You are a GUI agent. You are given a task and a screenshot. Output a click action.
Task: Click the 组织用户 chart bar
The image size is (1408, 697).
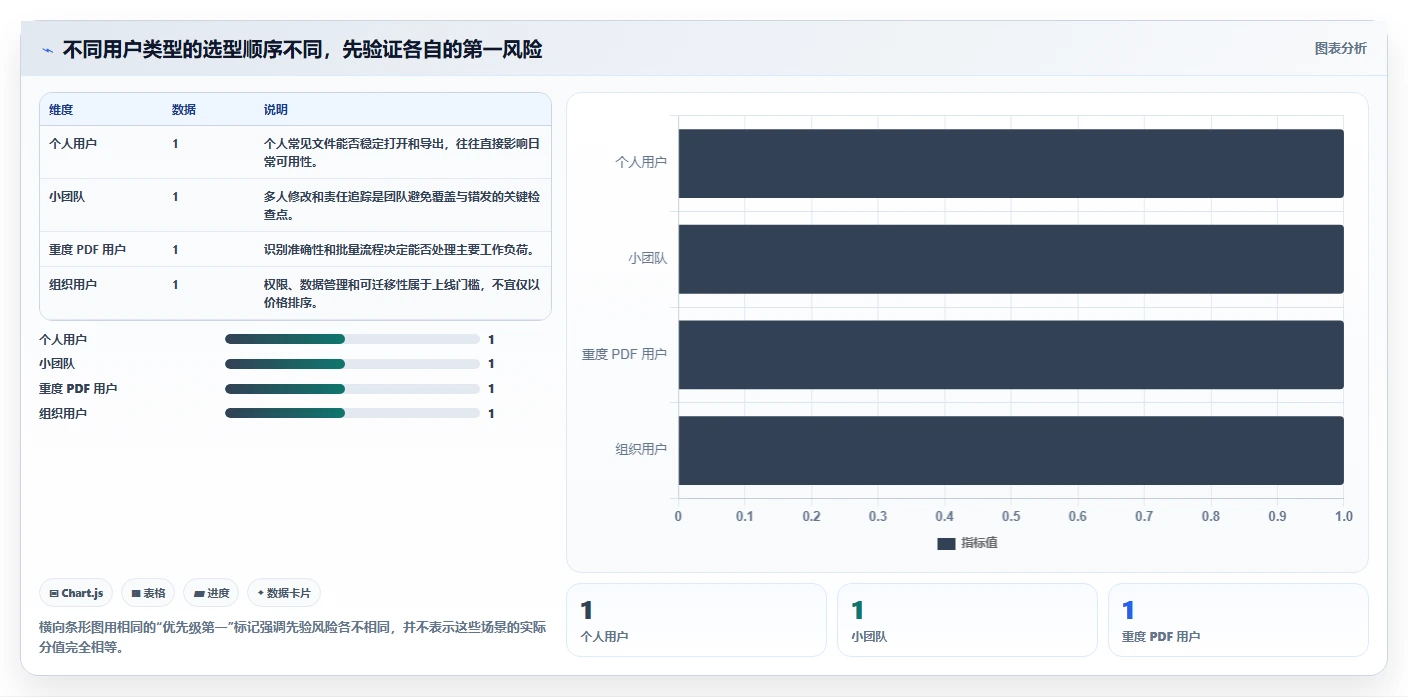click(1011, 451)
